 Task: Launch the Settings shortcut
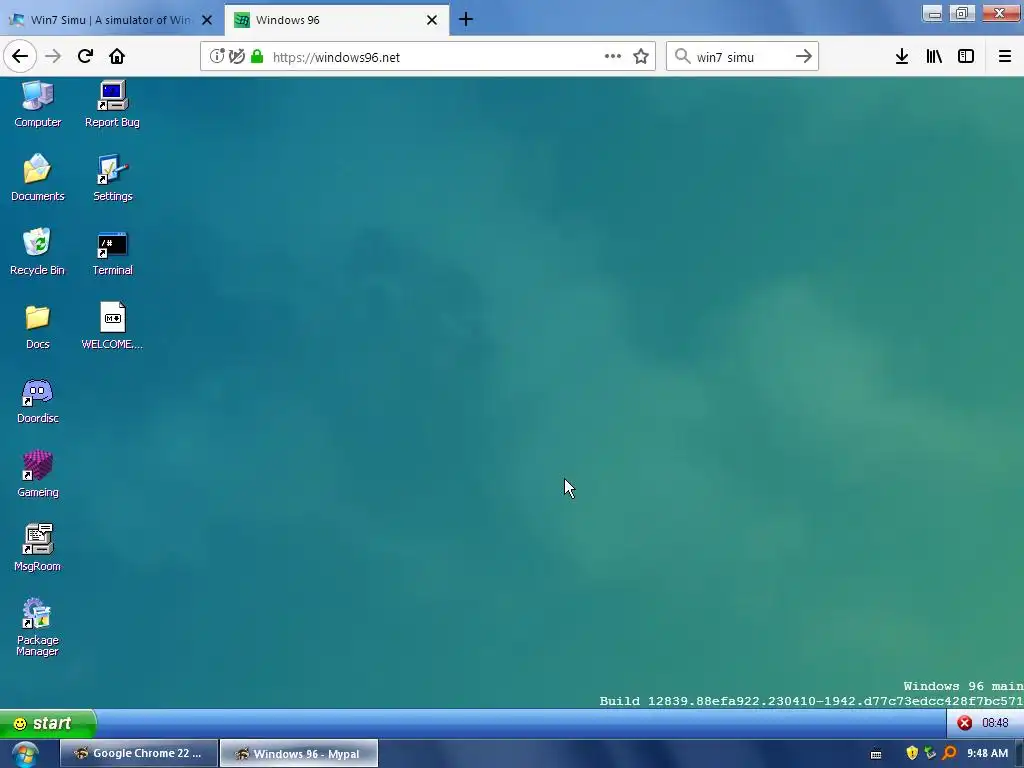coord(112,178)
